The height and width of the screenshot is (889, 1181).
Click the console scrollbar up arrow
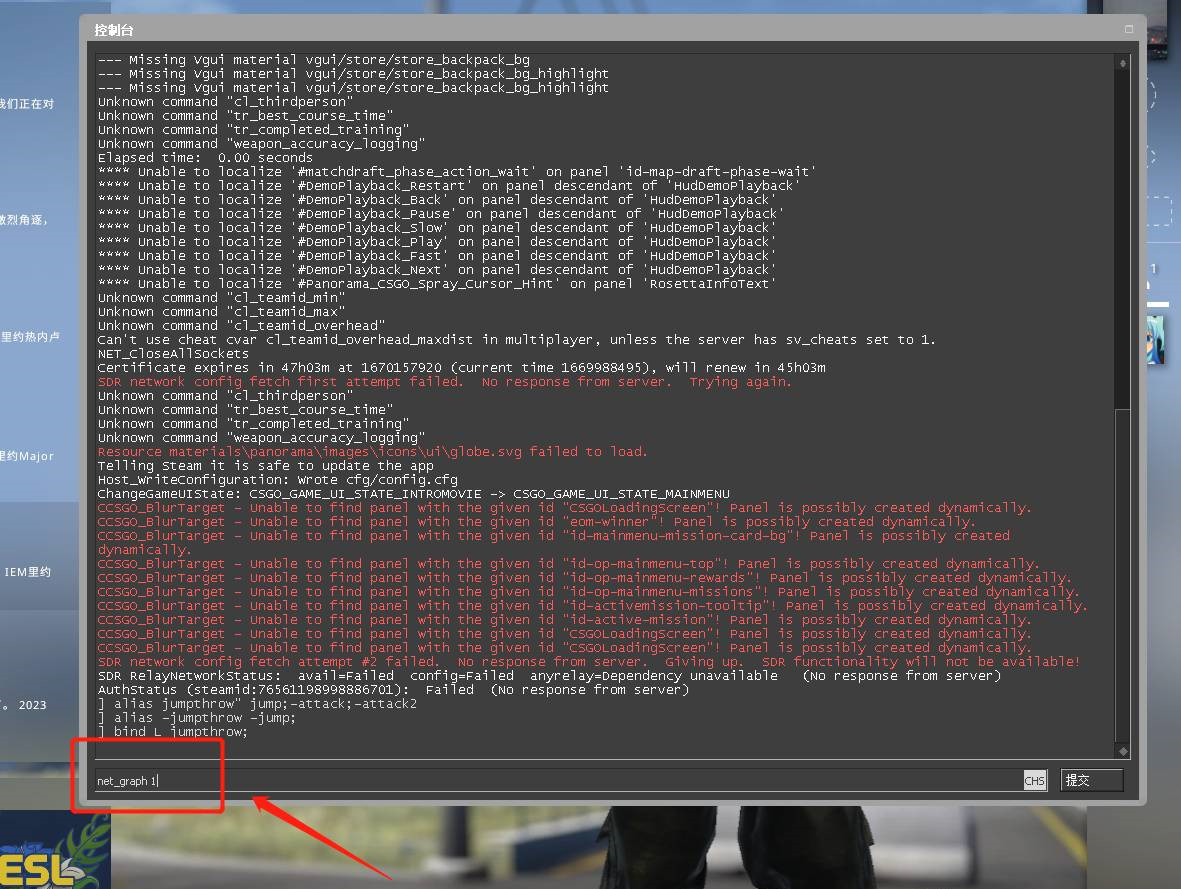[x=1122, y=63]
